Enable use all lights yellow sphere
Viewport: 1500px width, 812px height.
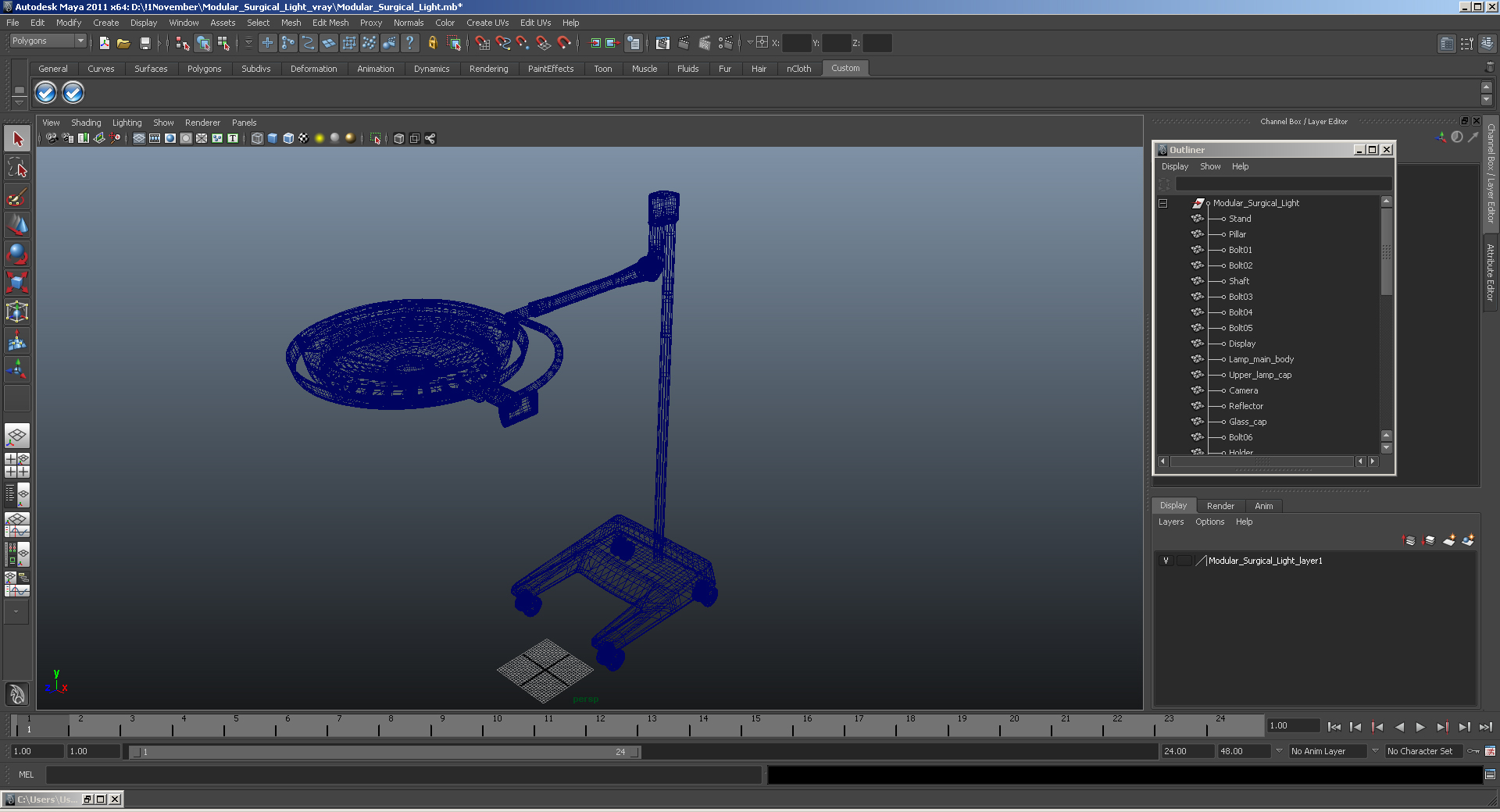pyautogui.click(x=320, y=138)
